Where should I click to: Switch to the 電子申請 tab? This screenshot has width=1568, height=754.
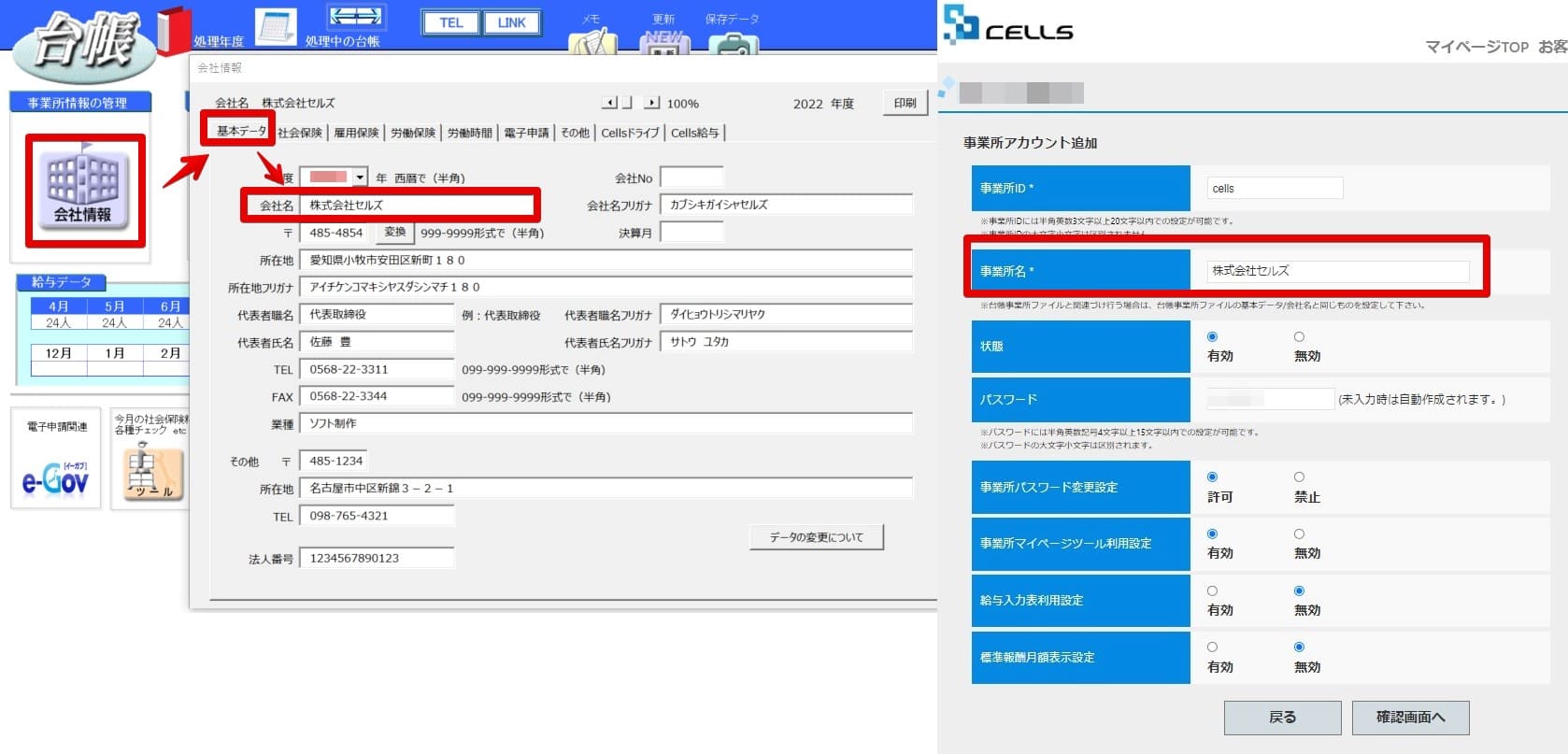coord(527,133)
